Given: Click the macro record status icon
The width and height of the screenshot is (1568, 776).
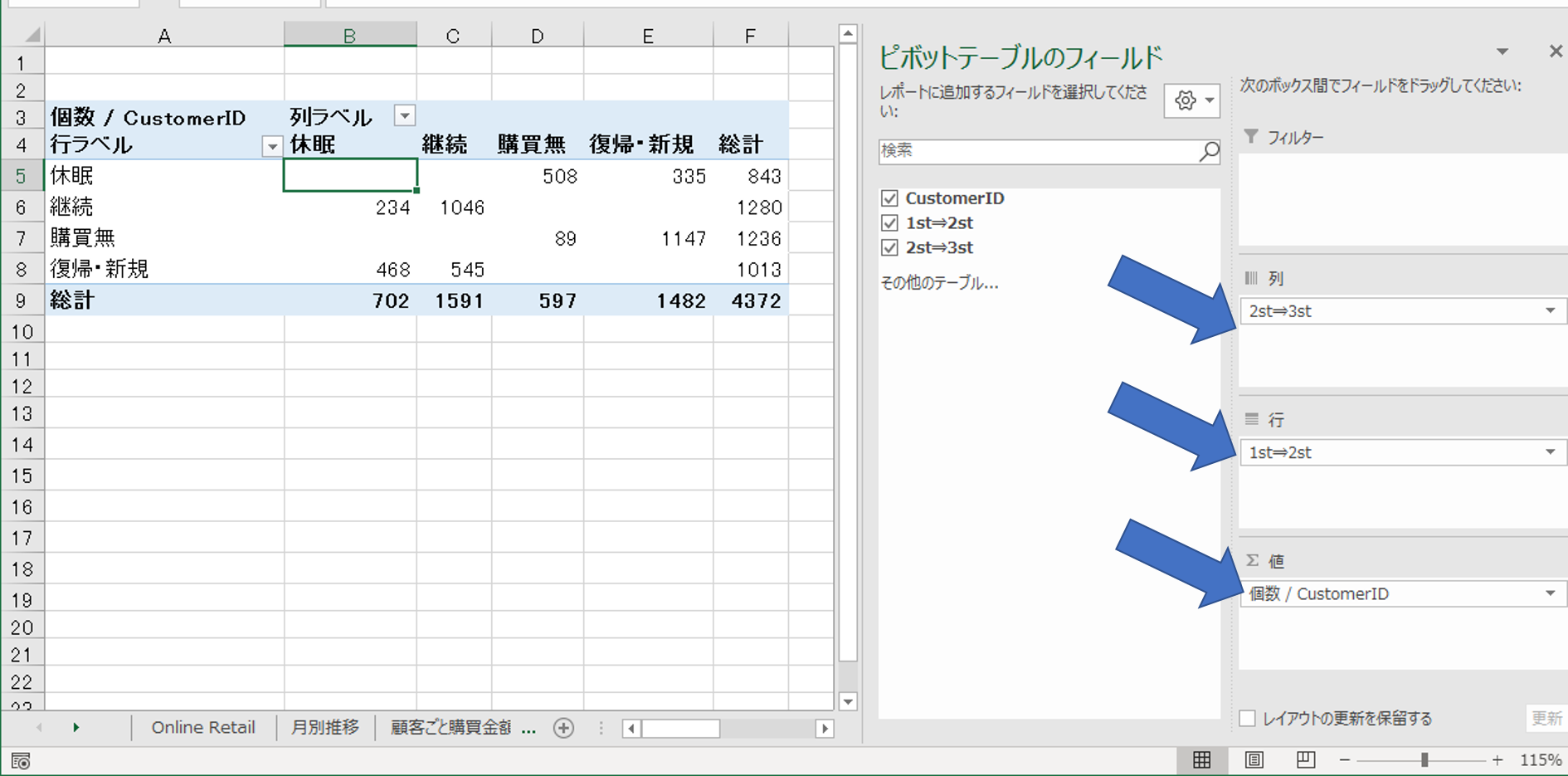Looking at the screenshot, I should click(x=21, y=760).
